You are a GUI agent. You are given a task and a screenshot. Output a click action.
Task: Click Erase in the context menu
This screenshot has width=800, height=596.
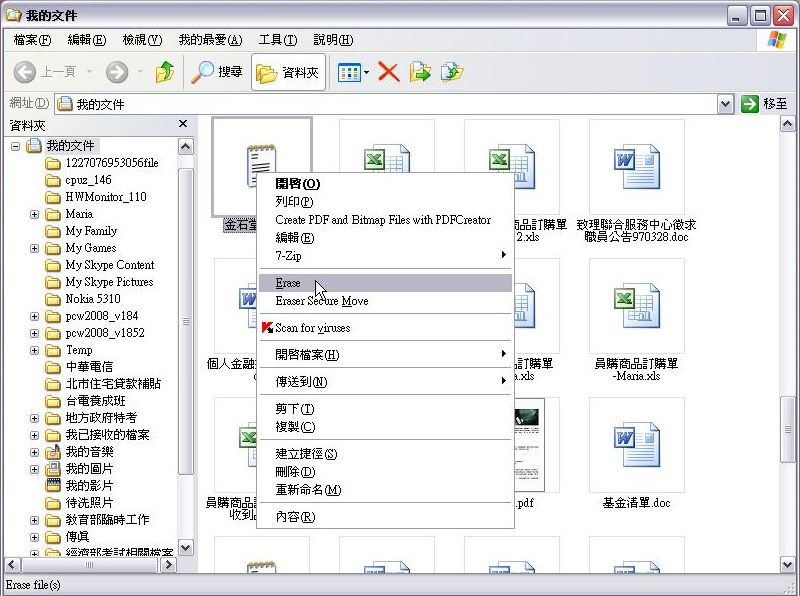coord(386,283)
